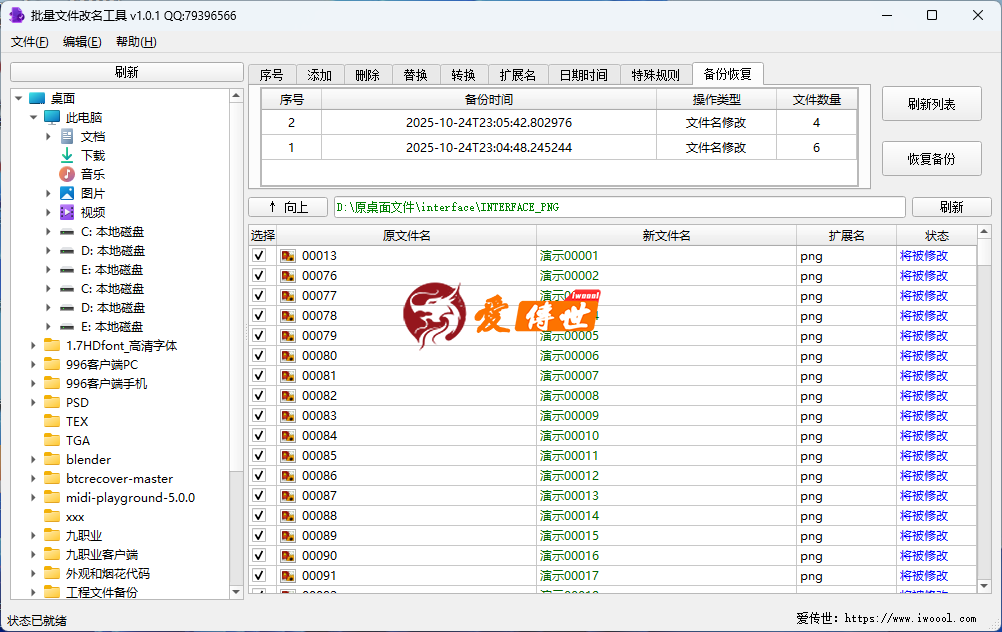Screen dimensions: 1002x632
Task: Expand the btcrecover-master folder node
Action: 33,478
